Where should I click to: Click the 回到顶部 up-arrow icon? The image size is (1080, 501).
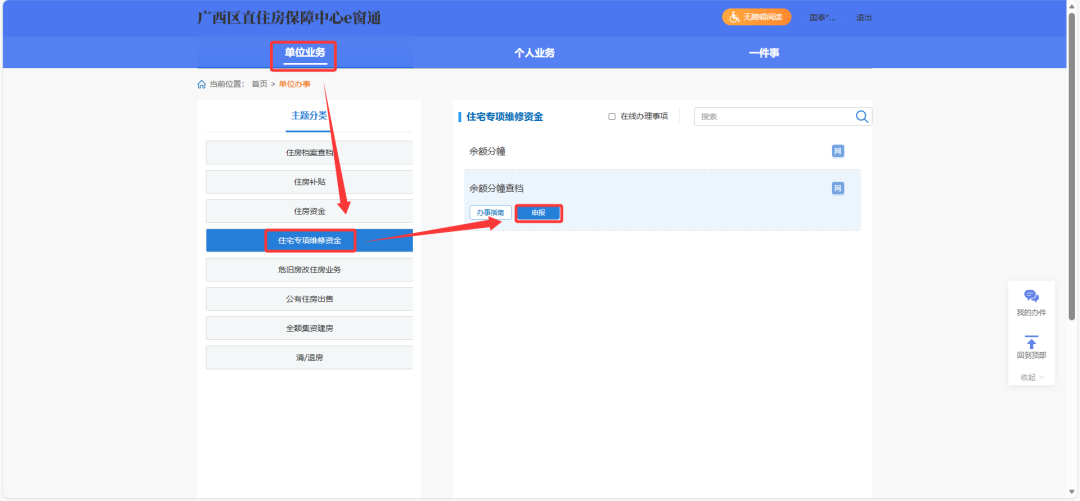1031,342
